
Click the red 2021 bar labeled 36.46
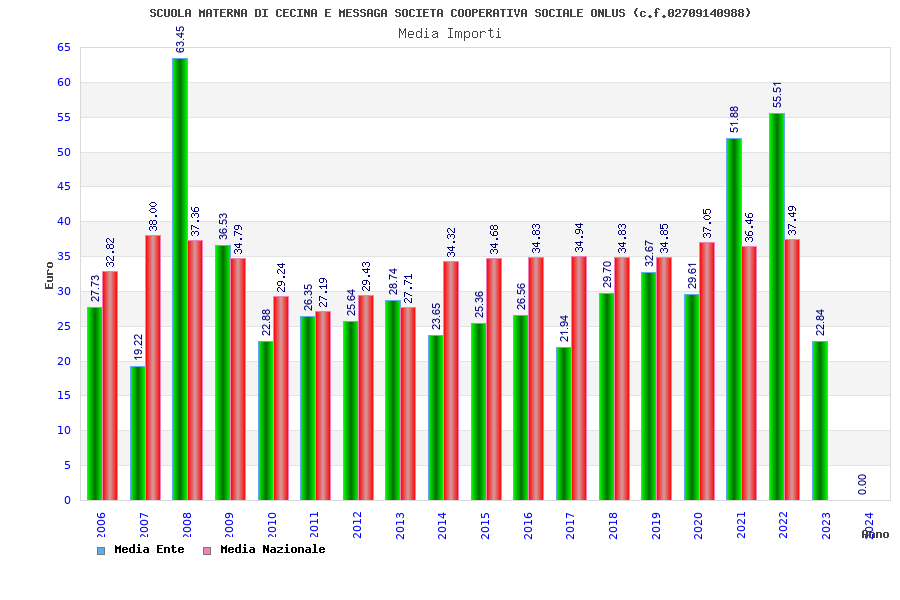click(749, 373)
